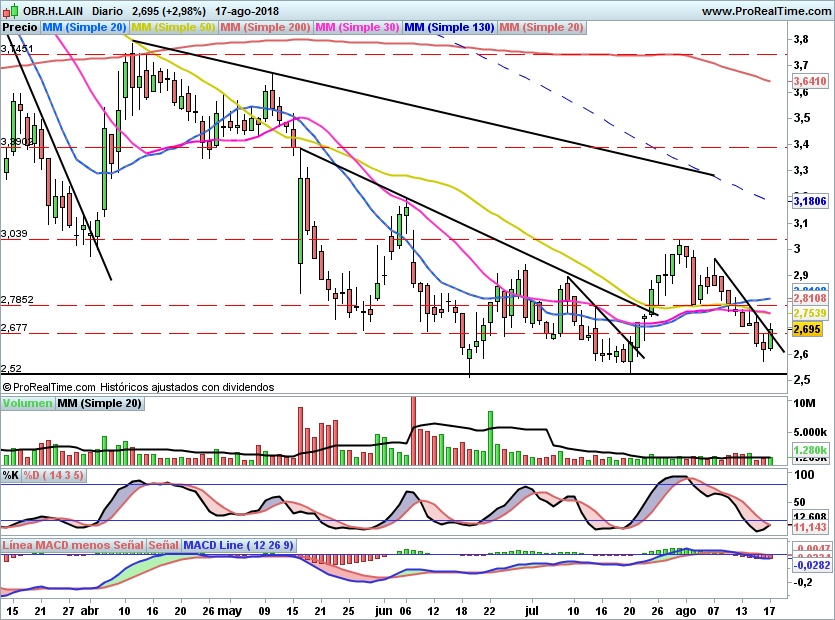Click the %D (14 3 5) stochastic label
The width and height of the screenshot is (835, 620).
pos(53,474)
